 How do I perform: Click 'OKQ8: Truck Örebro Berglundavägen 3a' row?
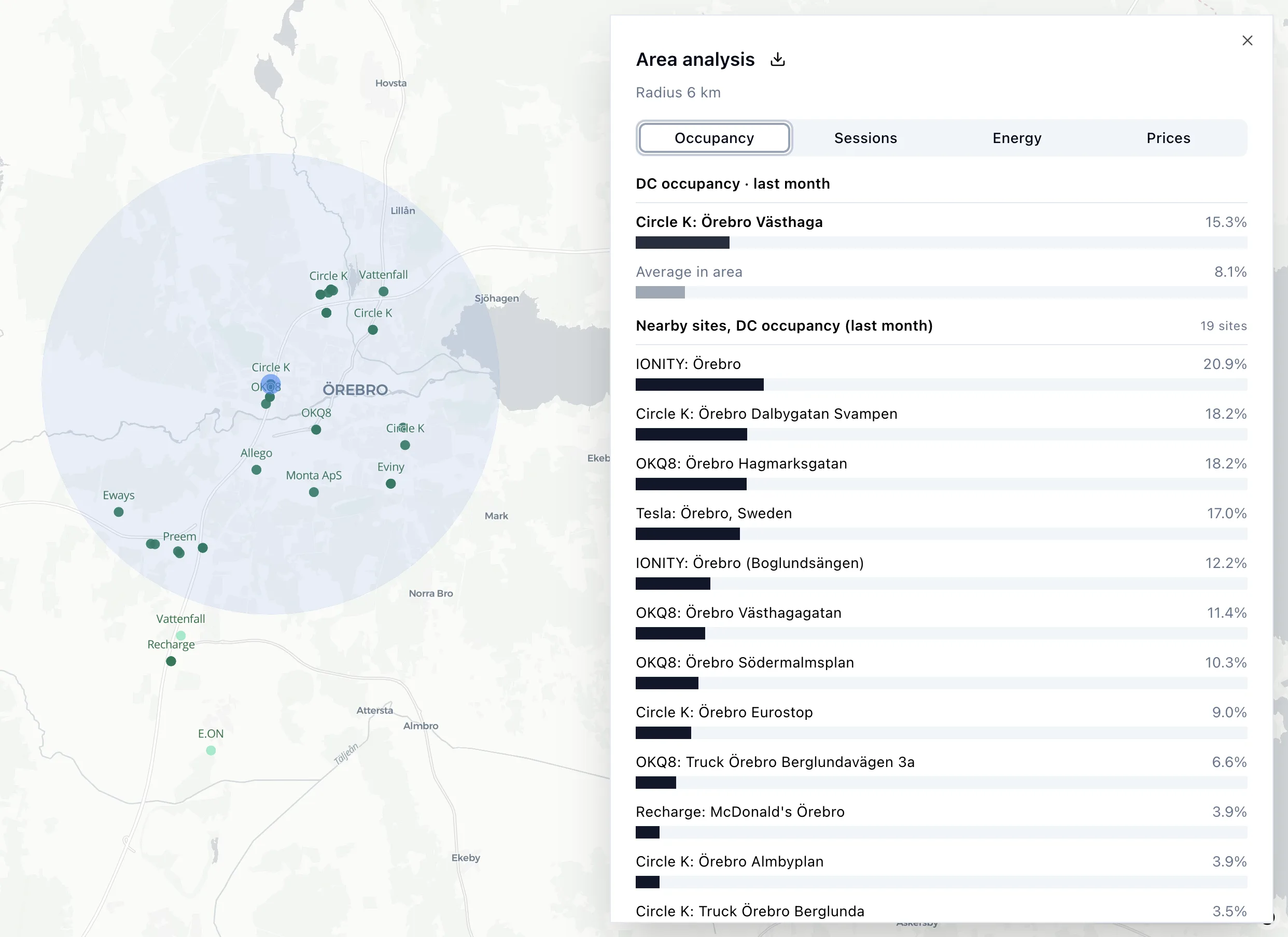point(942,771)
